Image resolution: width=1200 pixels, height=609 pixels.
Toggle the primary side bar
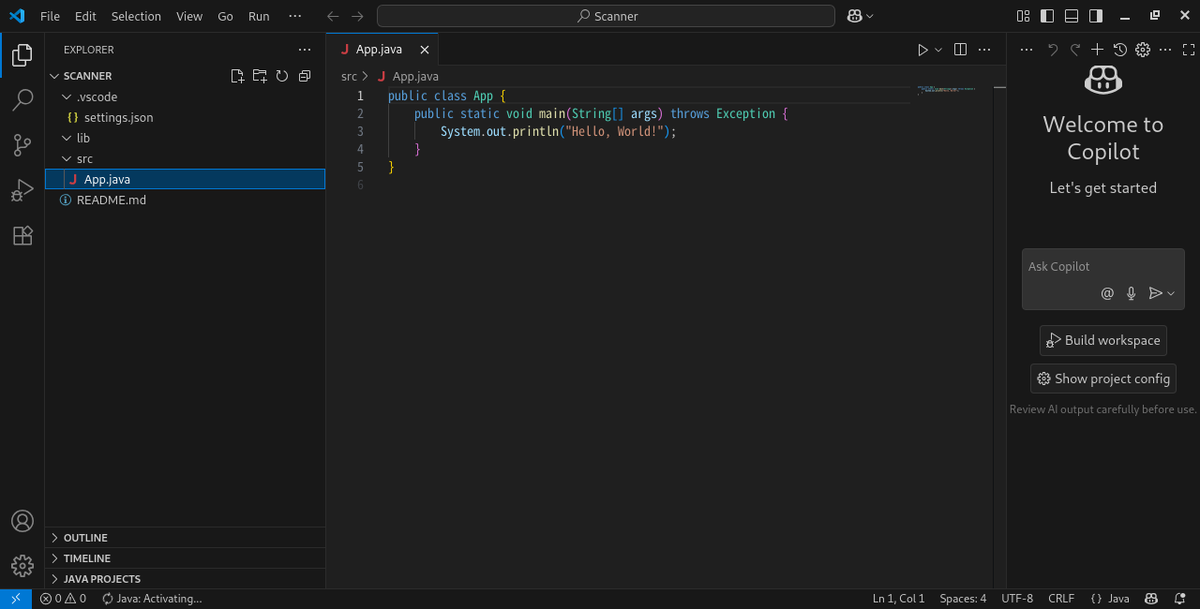1047,16
